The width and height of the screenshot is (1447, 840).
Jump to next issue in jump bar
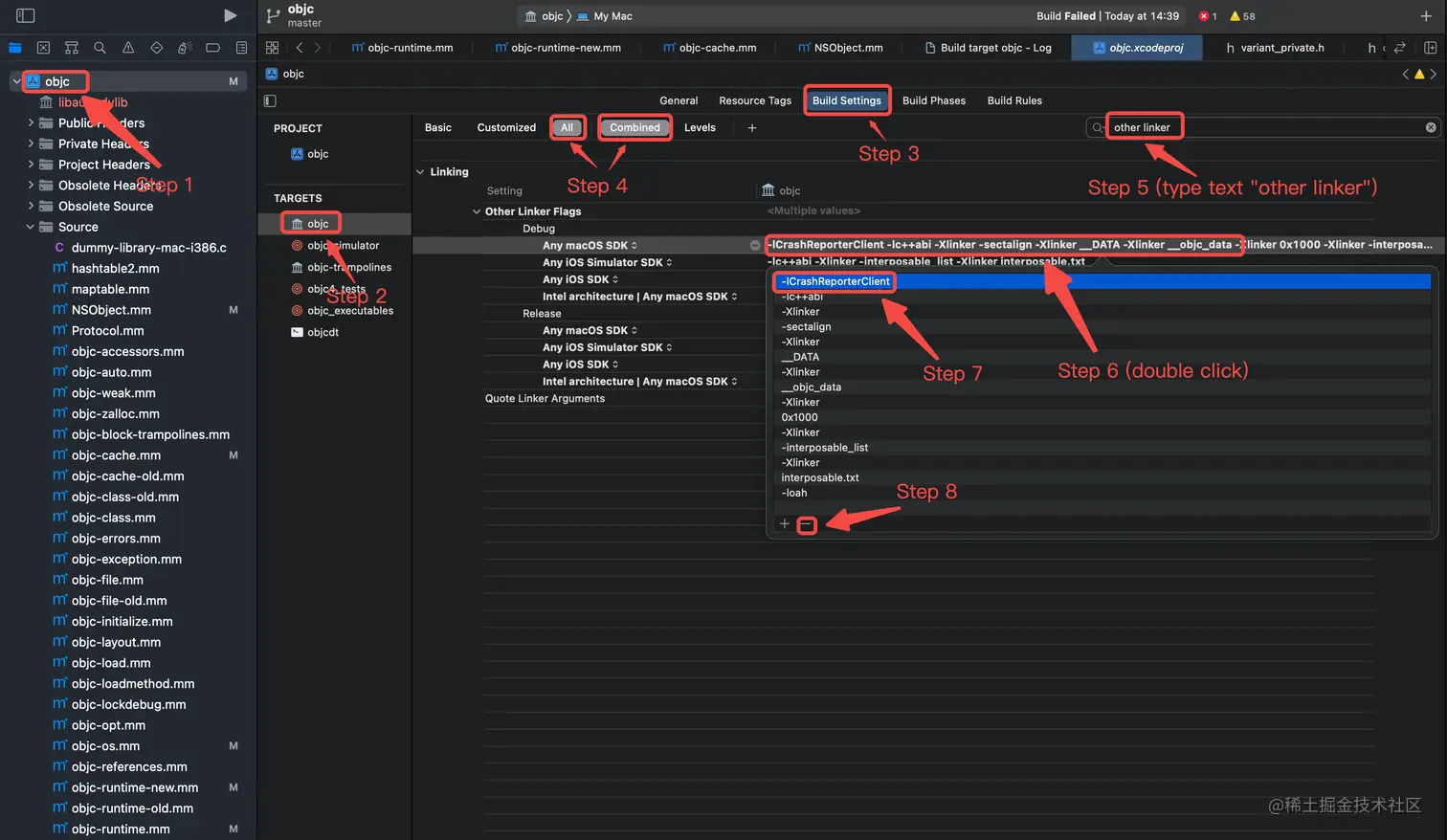tap(1433, 74)
